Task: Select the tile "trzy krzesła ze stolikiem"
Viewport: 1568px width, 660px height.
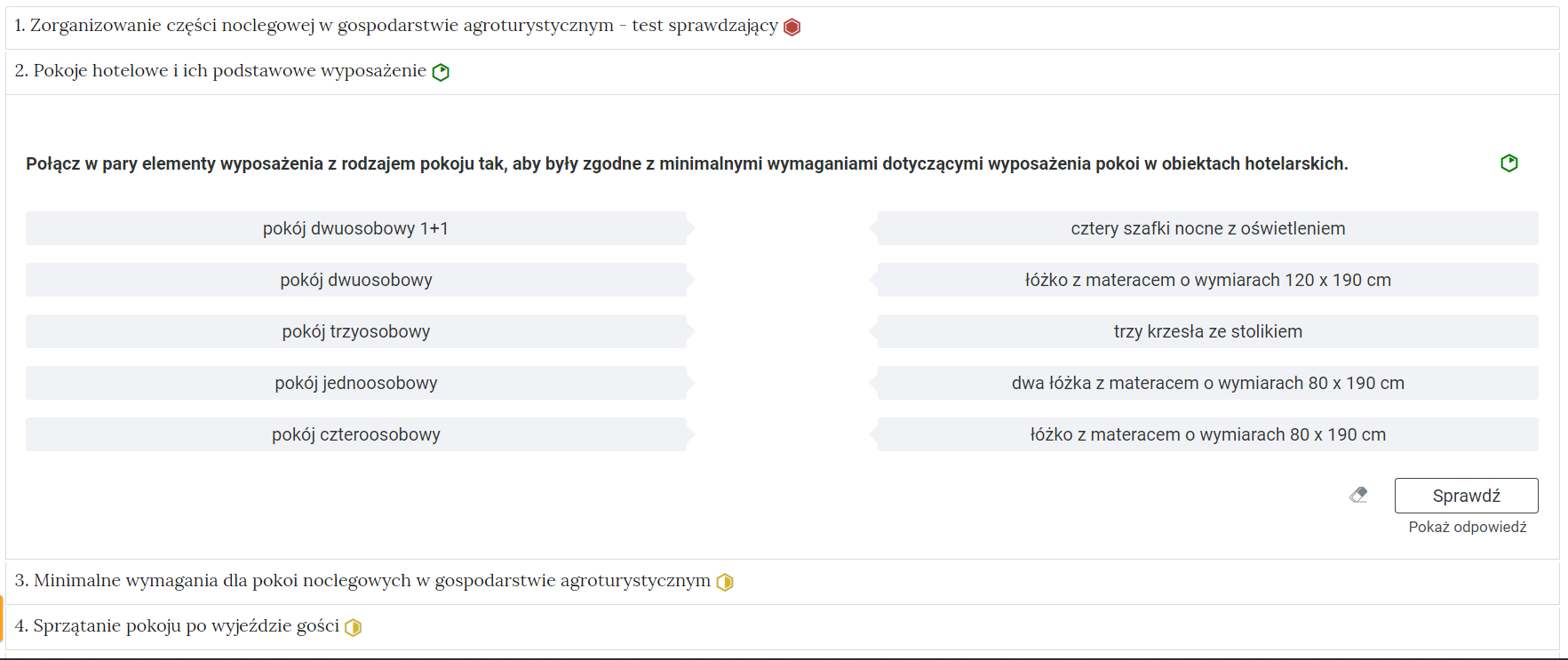Action: pyautogui.click(x=1208, y=330)
